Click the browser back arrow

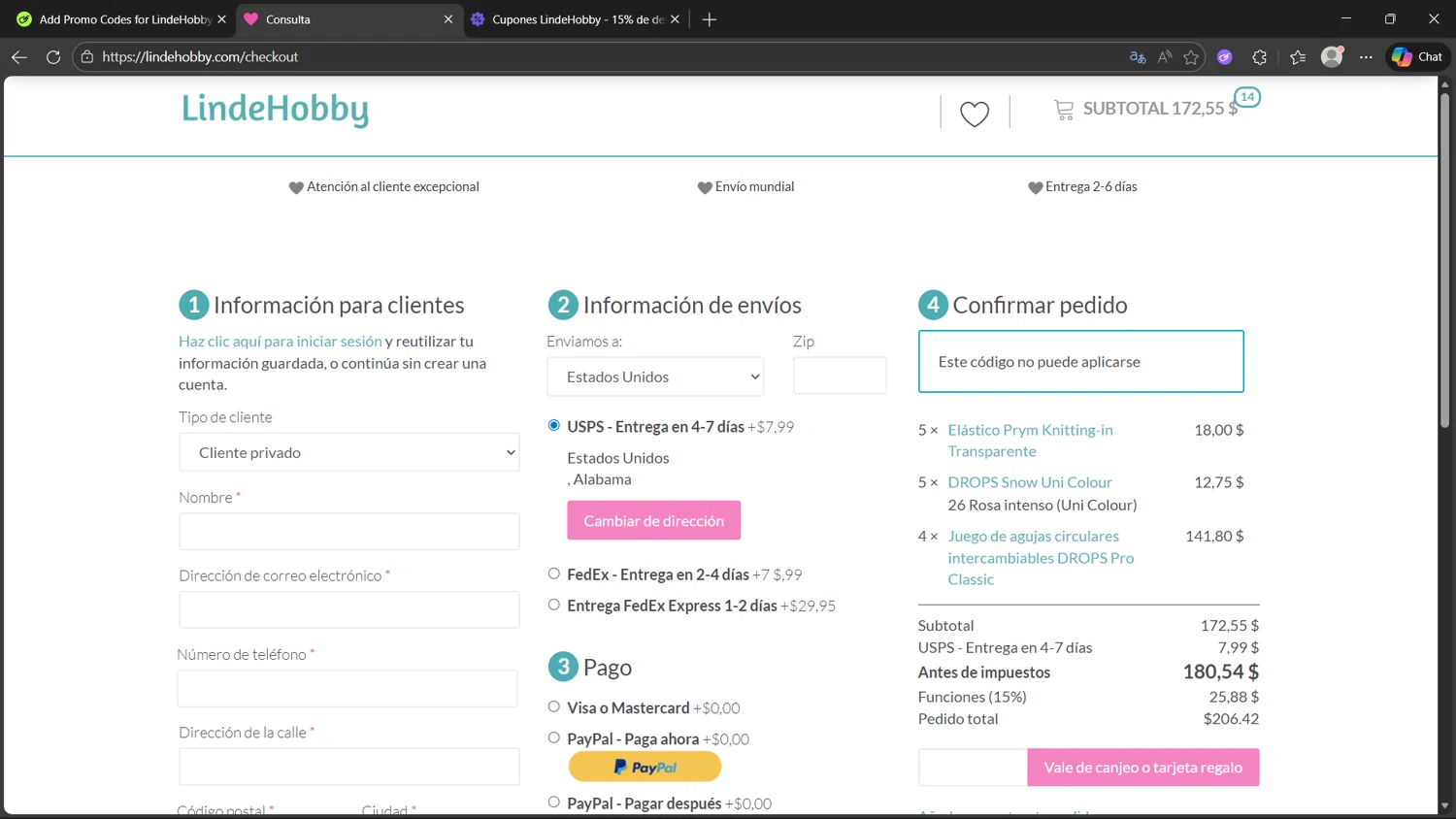click(x=19, y=57)
